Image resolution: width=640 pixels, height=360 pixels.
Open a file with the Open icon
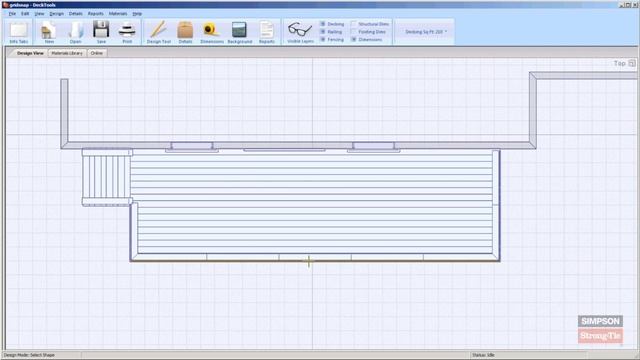(x=76, y=31)
